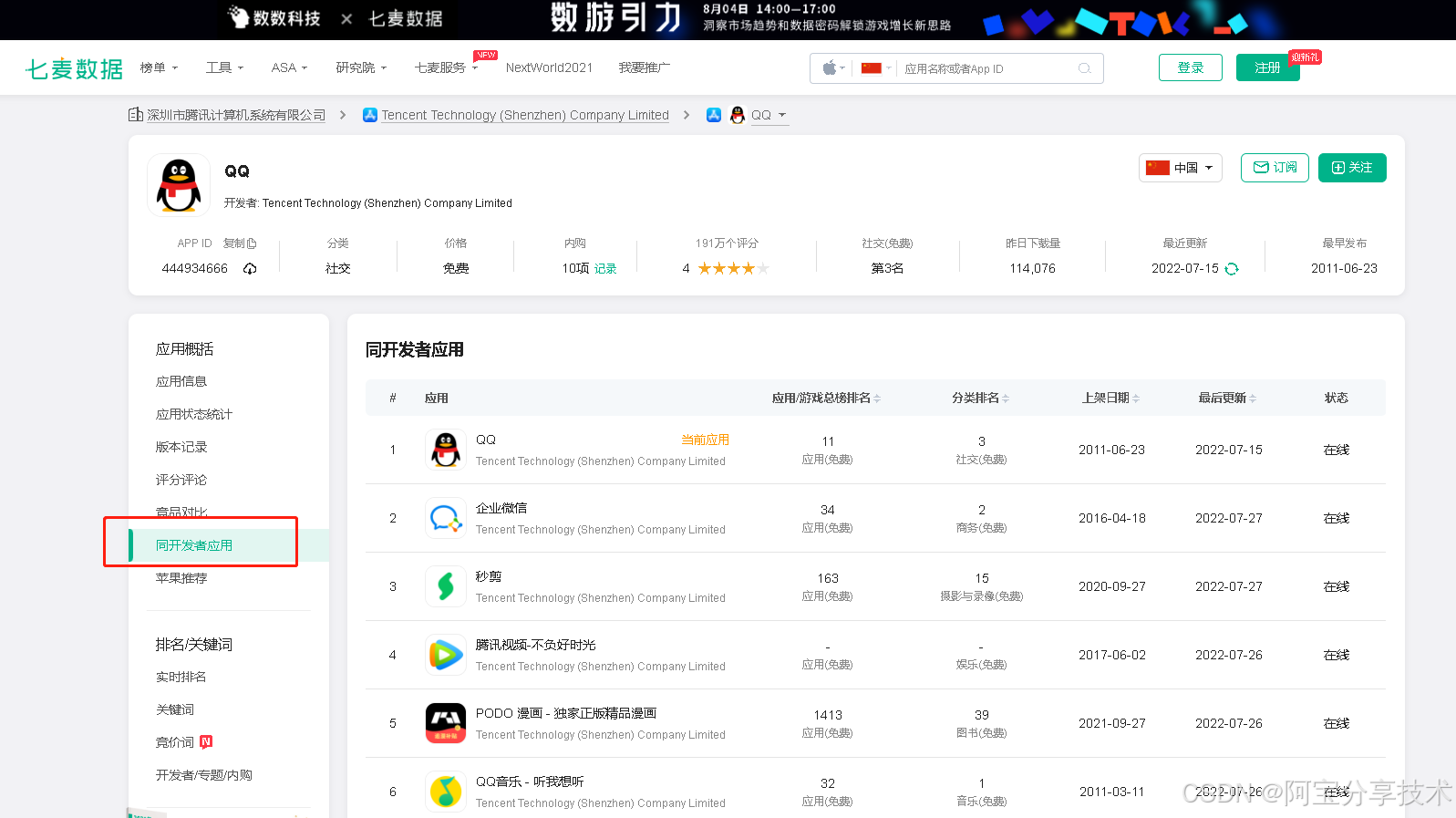Select 关键词 in sidebar

pos(175,709)
